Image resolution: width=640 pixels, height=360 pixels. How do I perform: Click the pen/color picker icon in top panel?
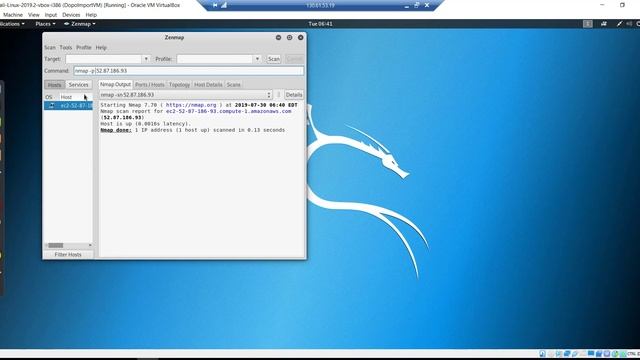point(620,24)
